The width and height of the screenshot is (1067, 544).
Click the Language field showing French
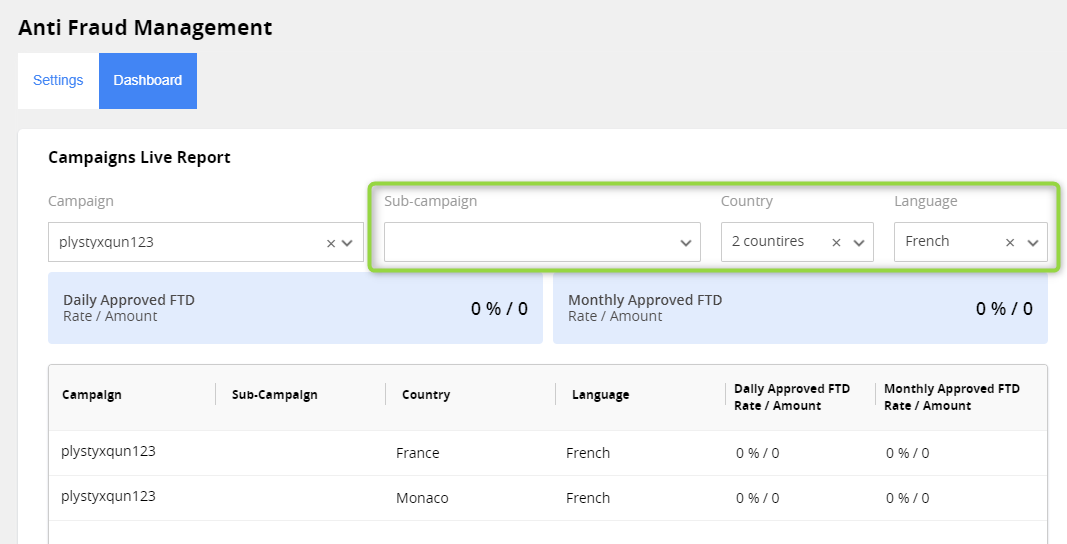[x=970, y=242]
